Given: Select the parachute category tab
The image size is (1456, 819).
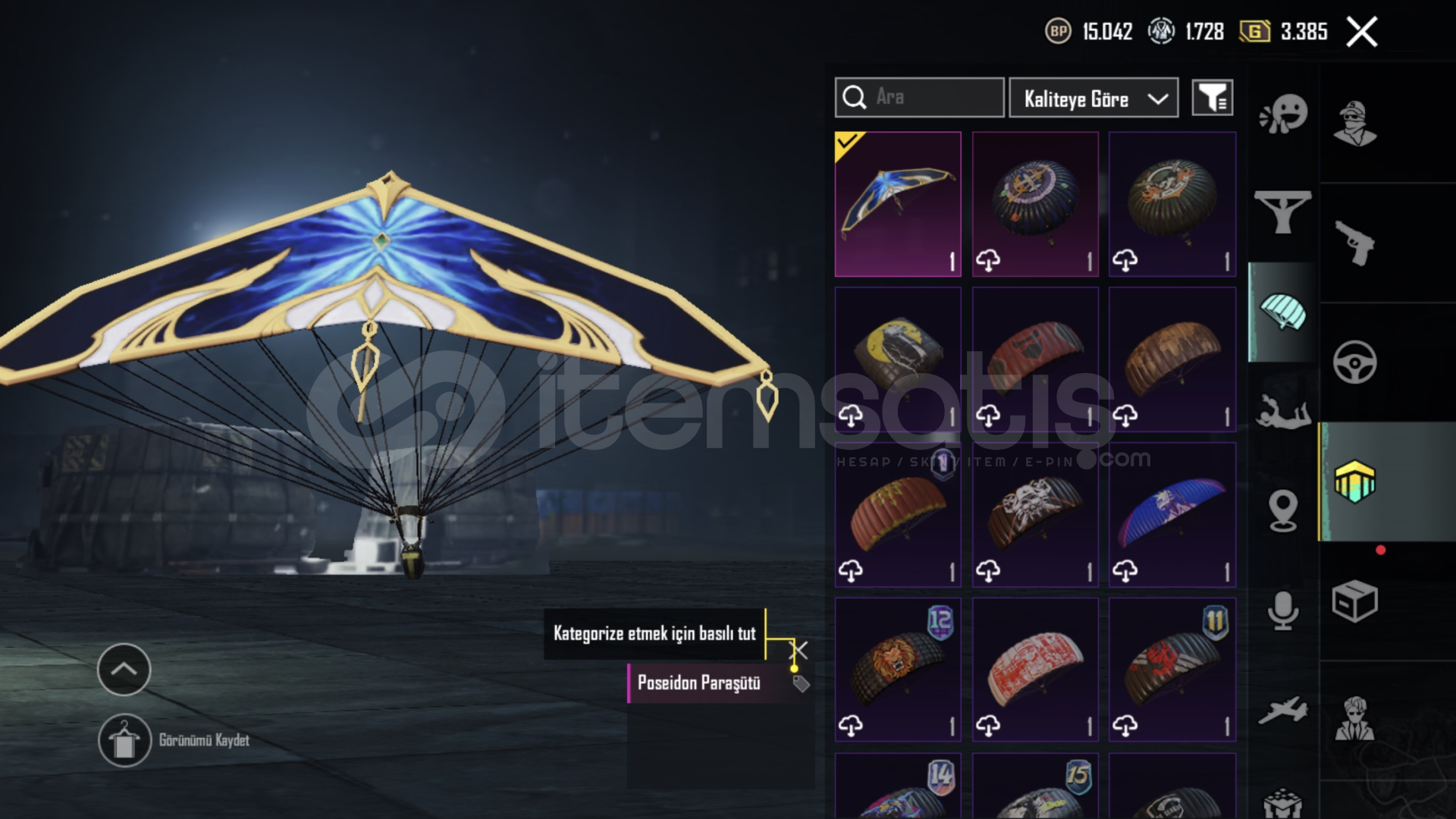Looking at the screenshot, I should 1283,312.
